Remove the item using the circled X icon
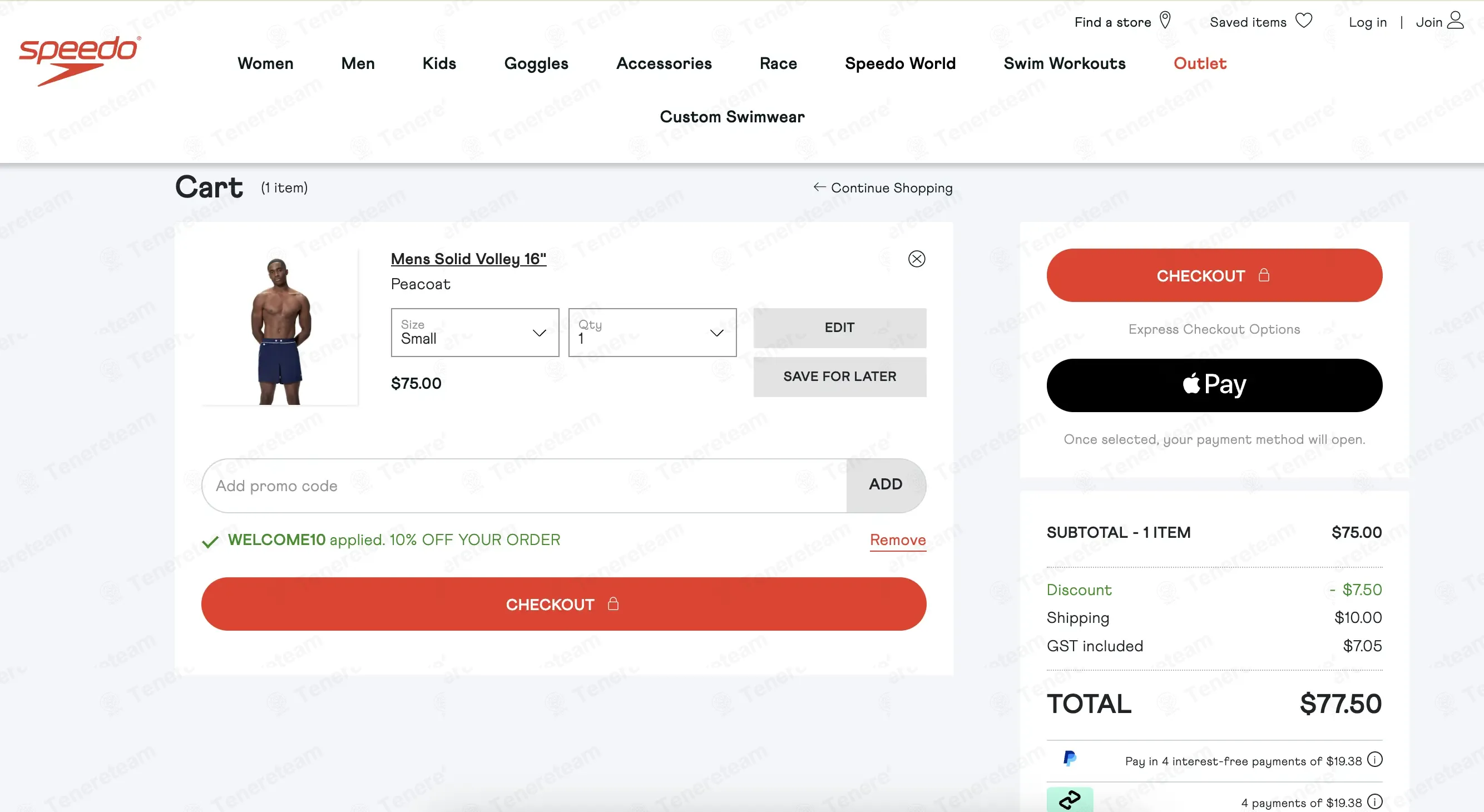This screenshot has height=812, width=1484. 917,259
